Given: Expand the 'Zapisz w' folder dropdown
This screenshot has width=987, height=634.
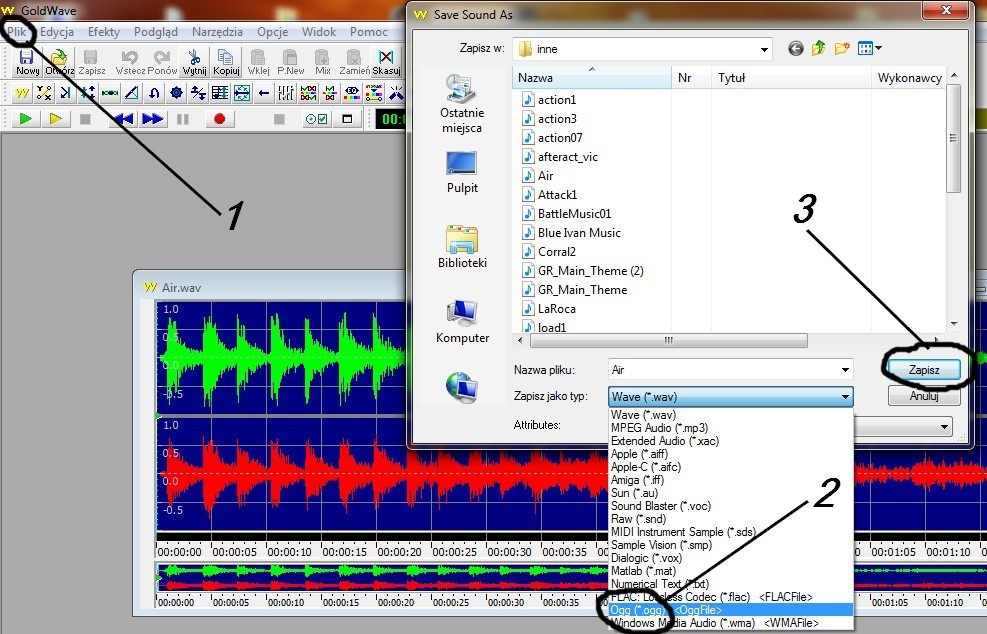Looking at the screenshot, I should [764, 49].
